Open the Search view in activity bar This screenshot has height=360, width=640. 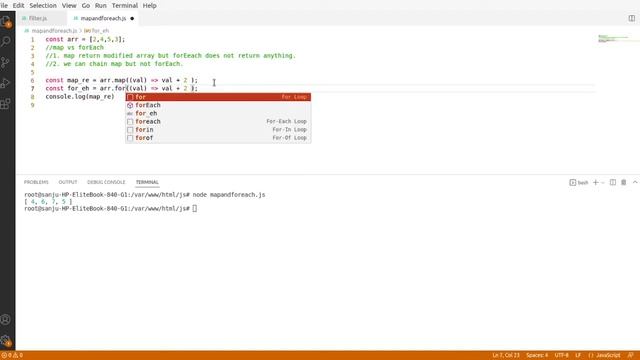click(6, 42)
